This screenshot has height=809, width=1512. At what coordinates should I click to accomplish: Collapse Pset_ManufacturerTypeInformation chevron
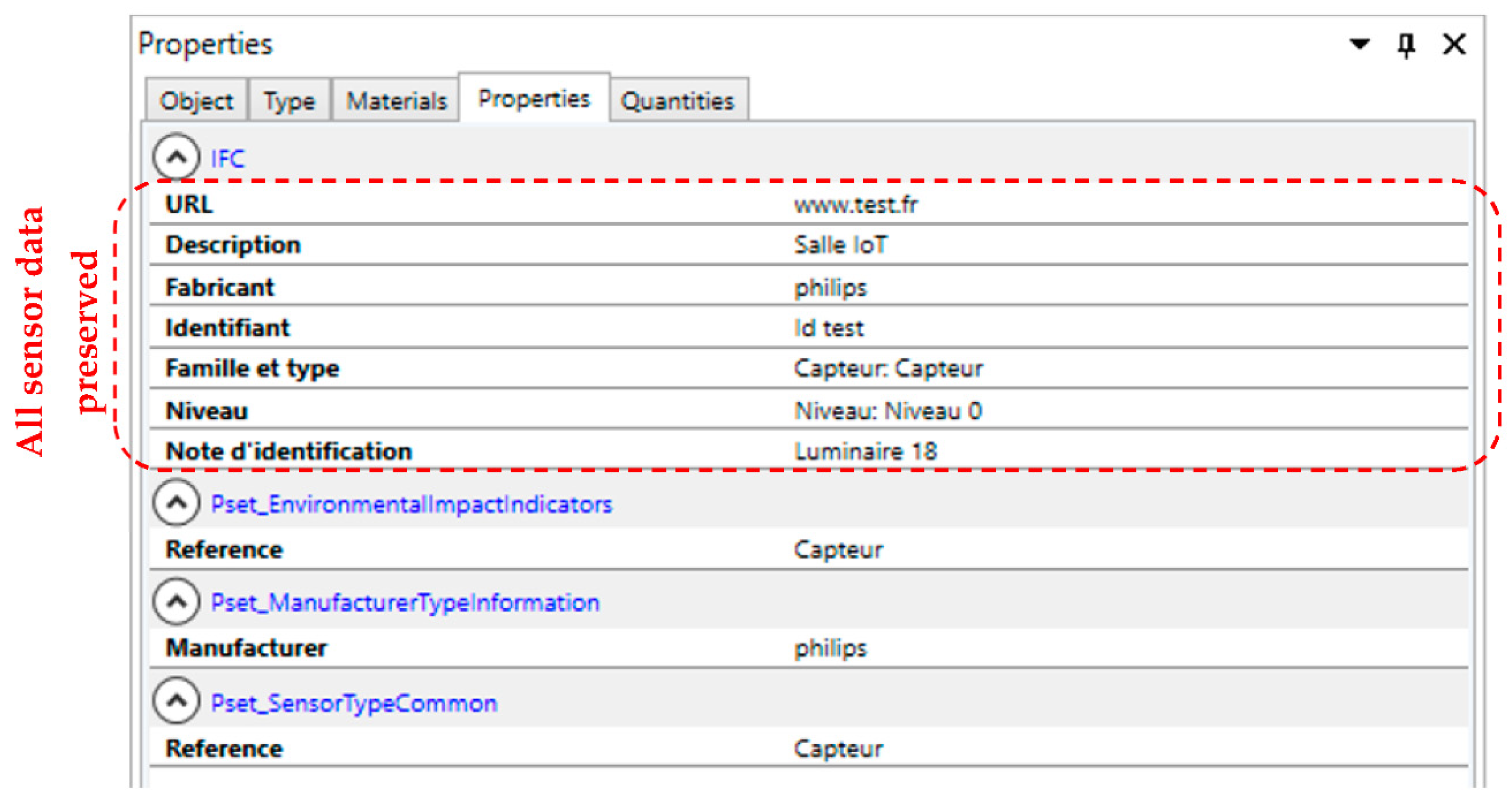tap(176, 601)
